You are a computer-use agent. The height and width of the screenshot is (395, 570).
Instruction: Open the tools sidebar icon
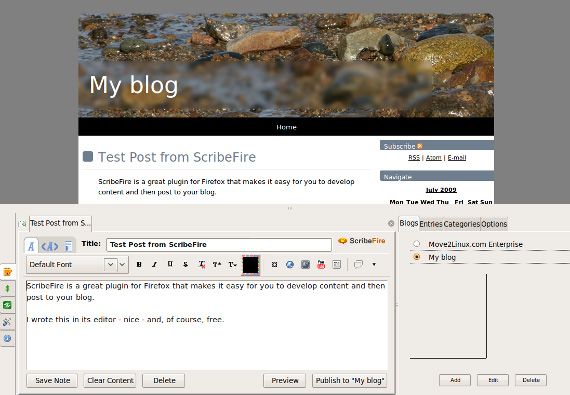click(7, 322)
